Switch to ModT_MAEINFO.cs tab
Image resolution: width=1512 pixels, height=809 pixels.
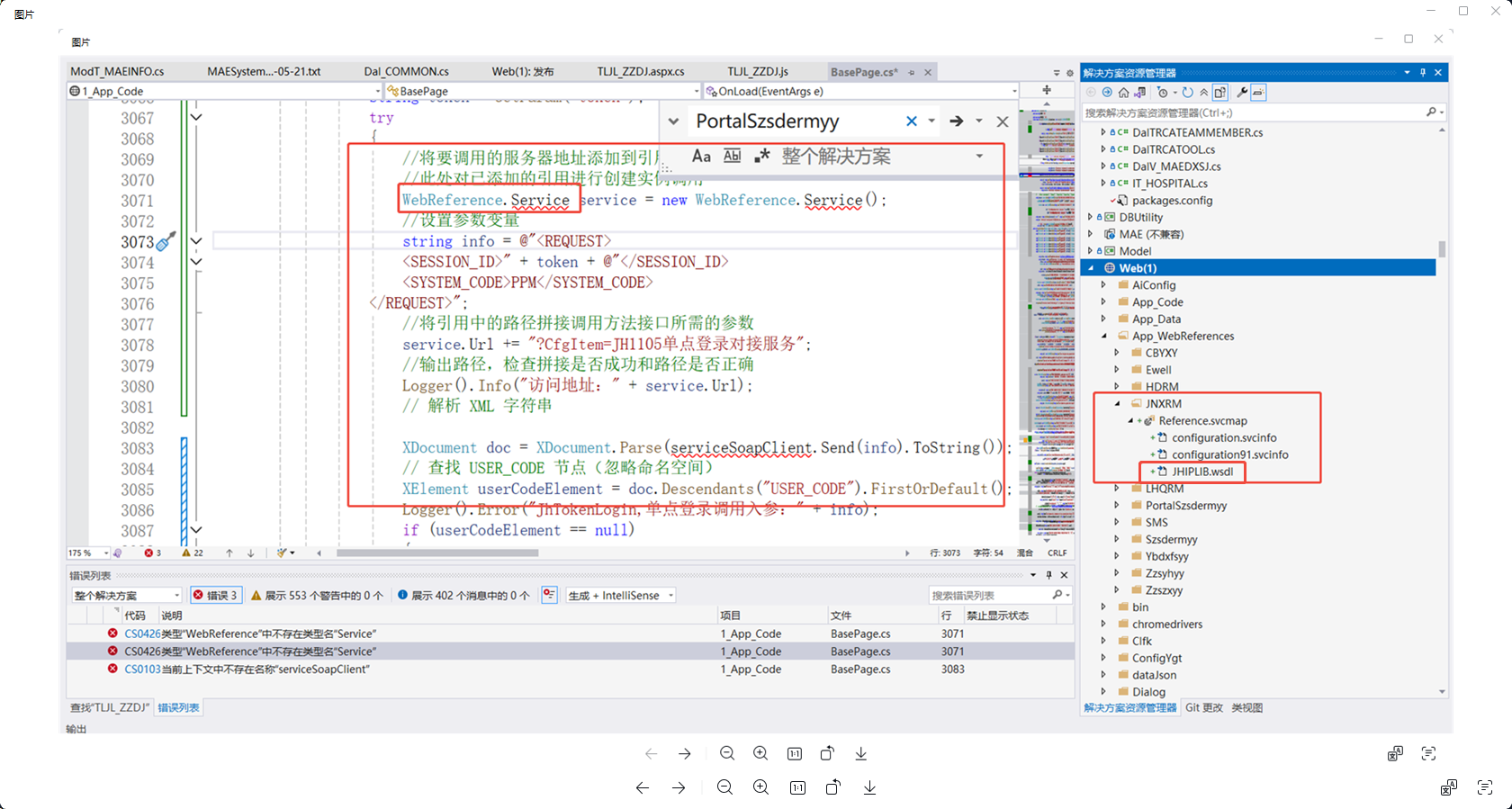(x=117, y=71)
